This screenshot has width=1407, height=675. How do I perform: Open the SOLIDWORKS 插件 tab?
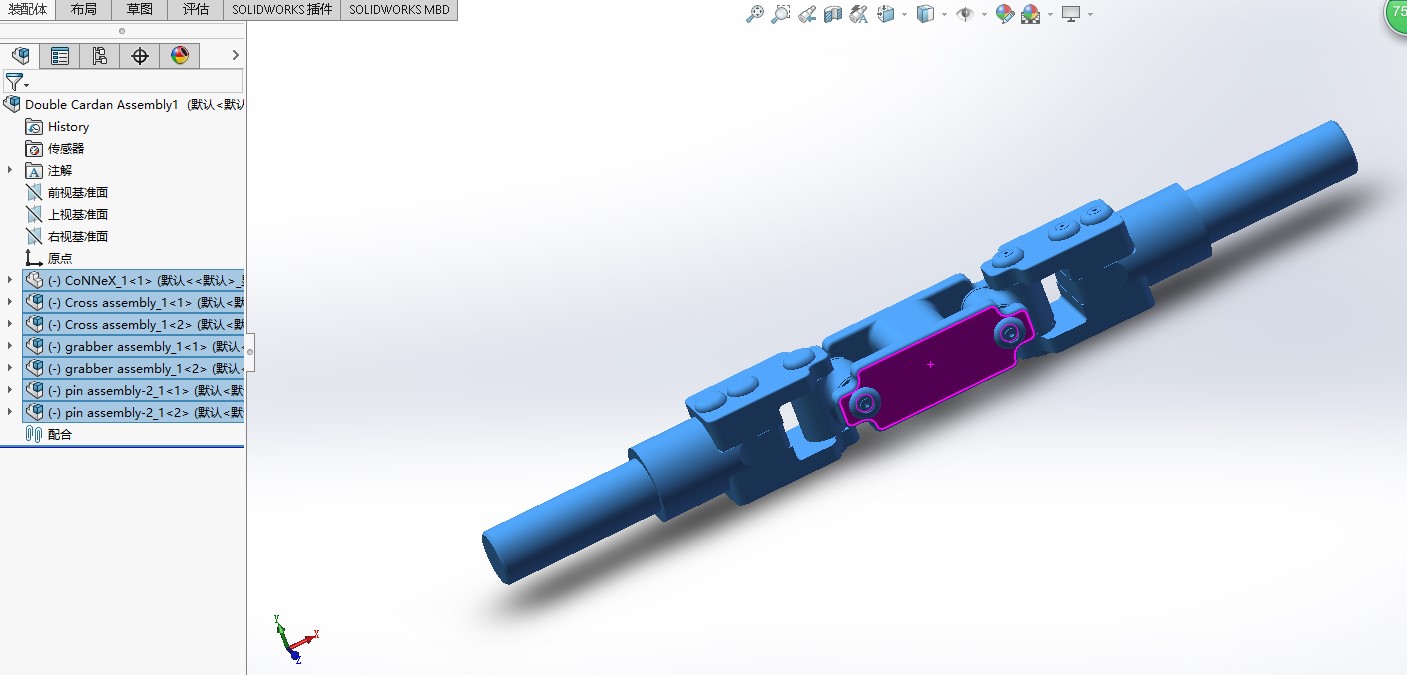[x=282, y=10]
